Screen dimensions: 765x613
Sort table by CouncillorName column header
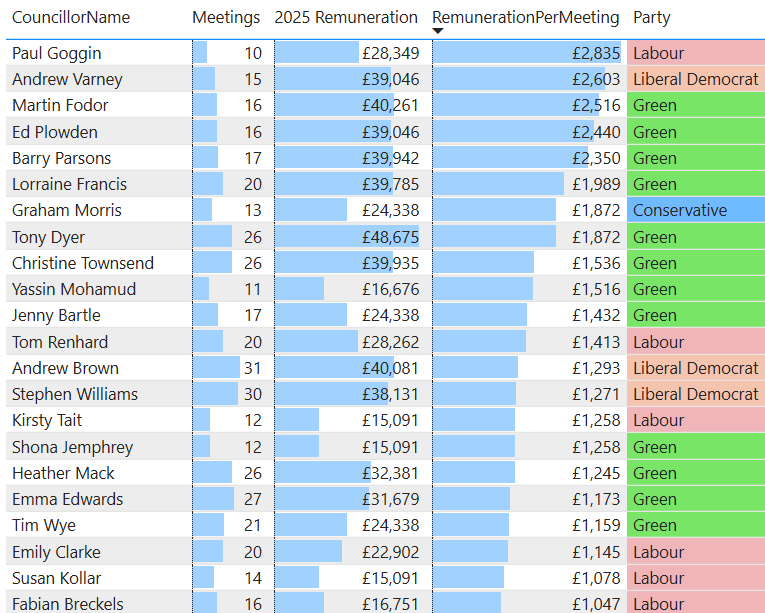[x=71, y=17]
